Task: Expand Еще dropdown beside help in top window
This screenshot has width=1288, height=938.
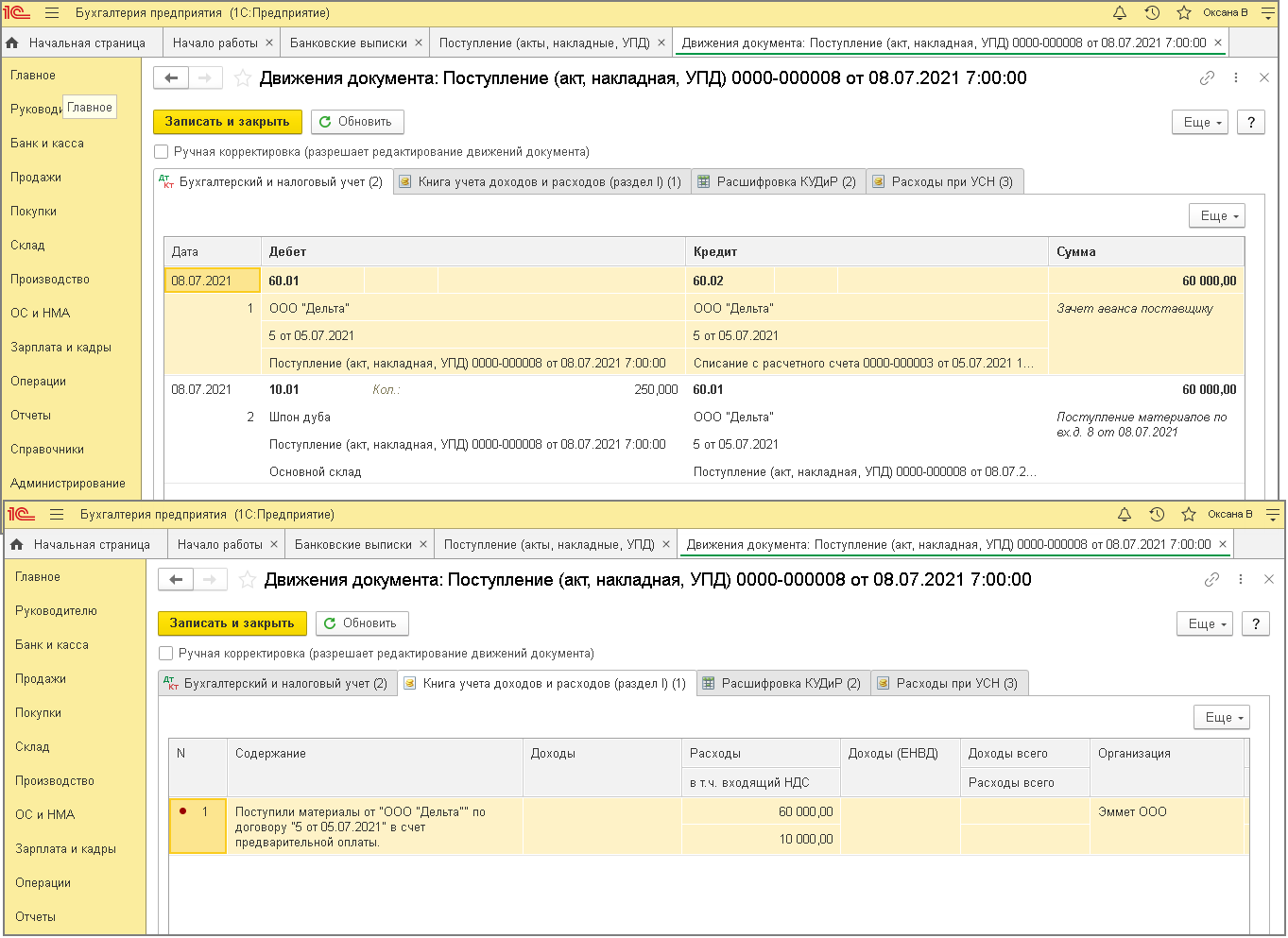Action: point(1200,122)
